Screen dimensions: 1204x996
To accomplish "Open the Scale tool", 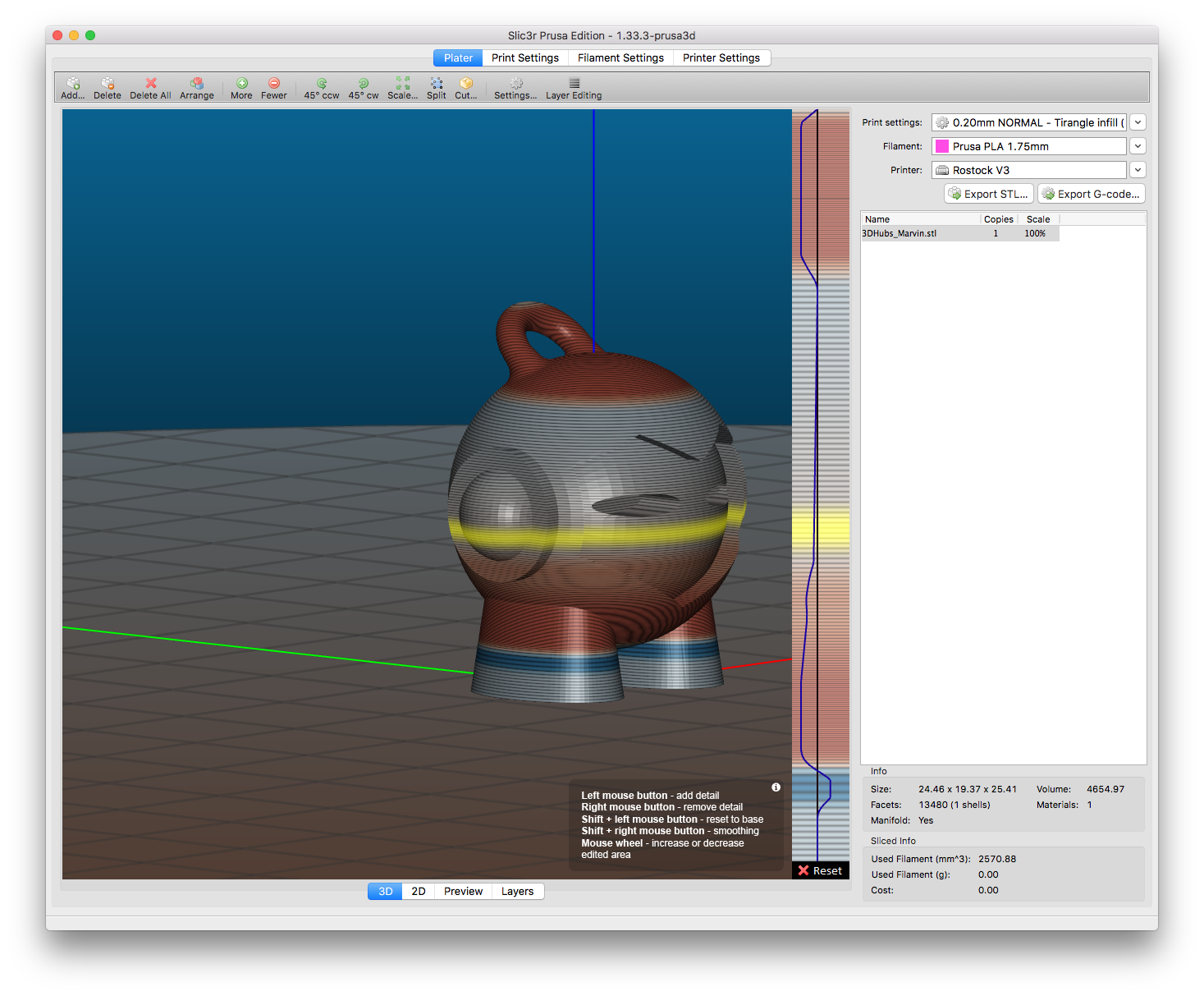I will [x=403, y=84].
